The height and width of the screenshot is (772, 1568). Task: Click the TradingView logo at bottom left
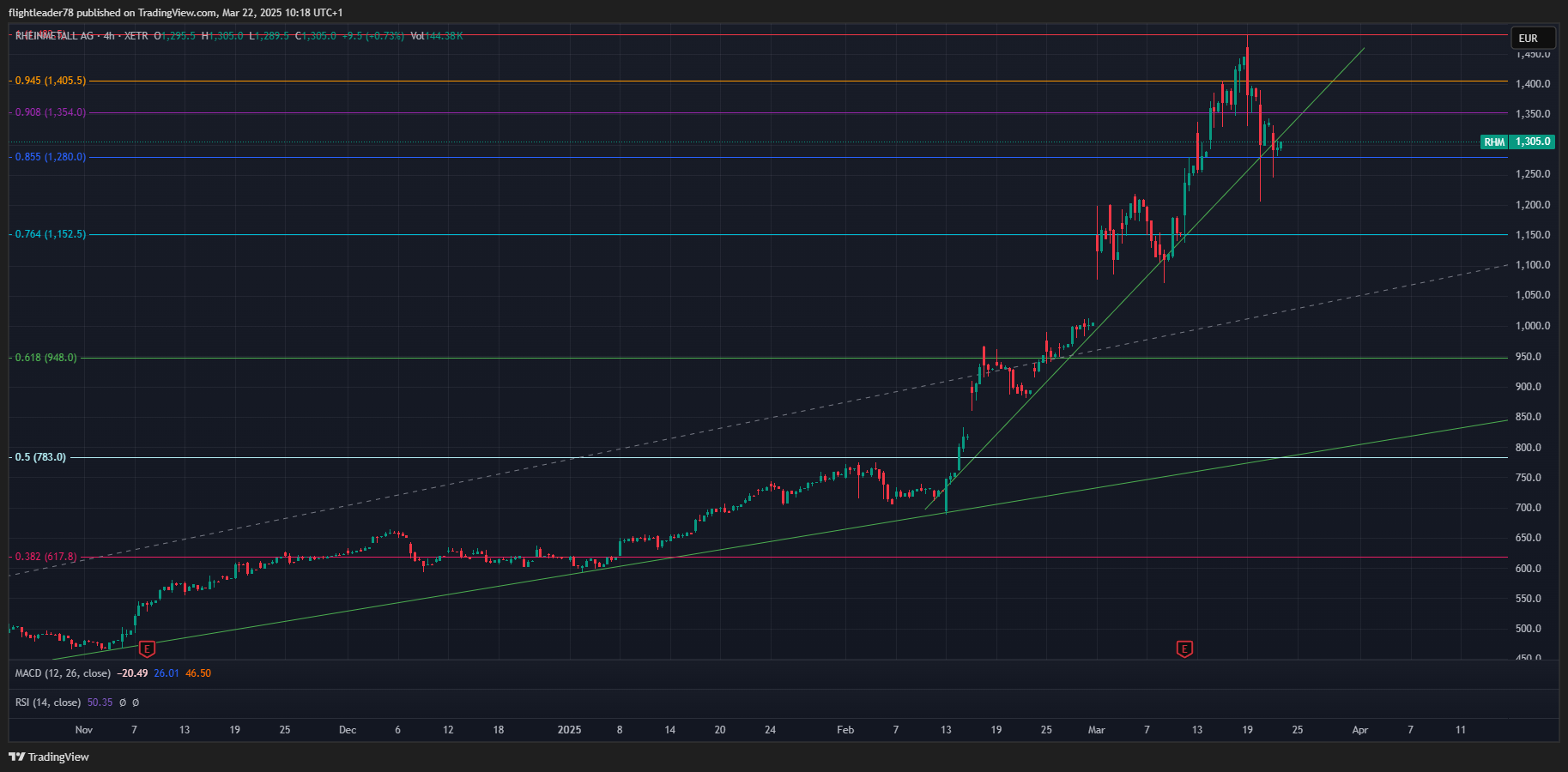point(49,757)
